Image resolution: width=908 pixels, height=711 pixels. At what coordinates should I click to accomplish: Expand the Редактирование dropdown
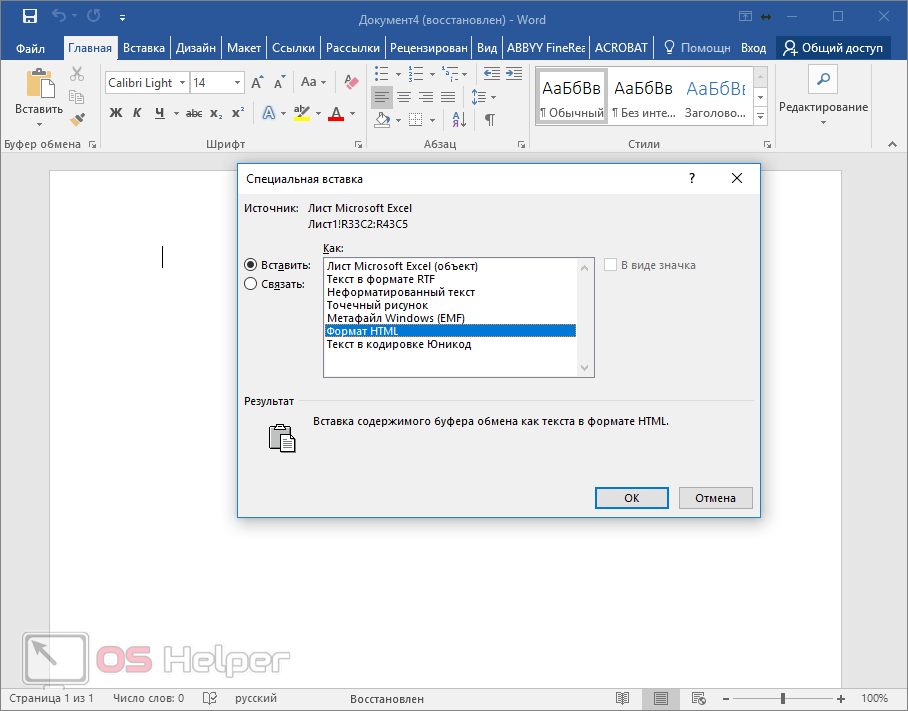point(823,108)
